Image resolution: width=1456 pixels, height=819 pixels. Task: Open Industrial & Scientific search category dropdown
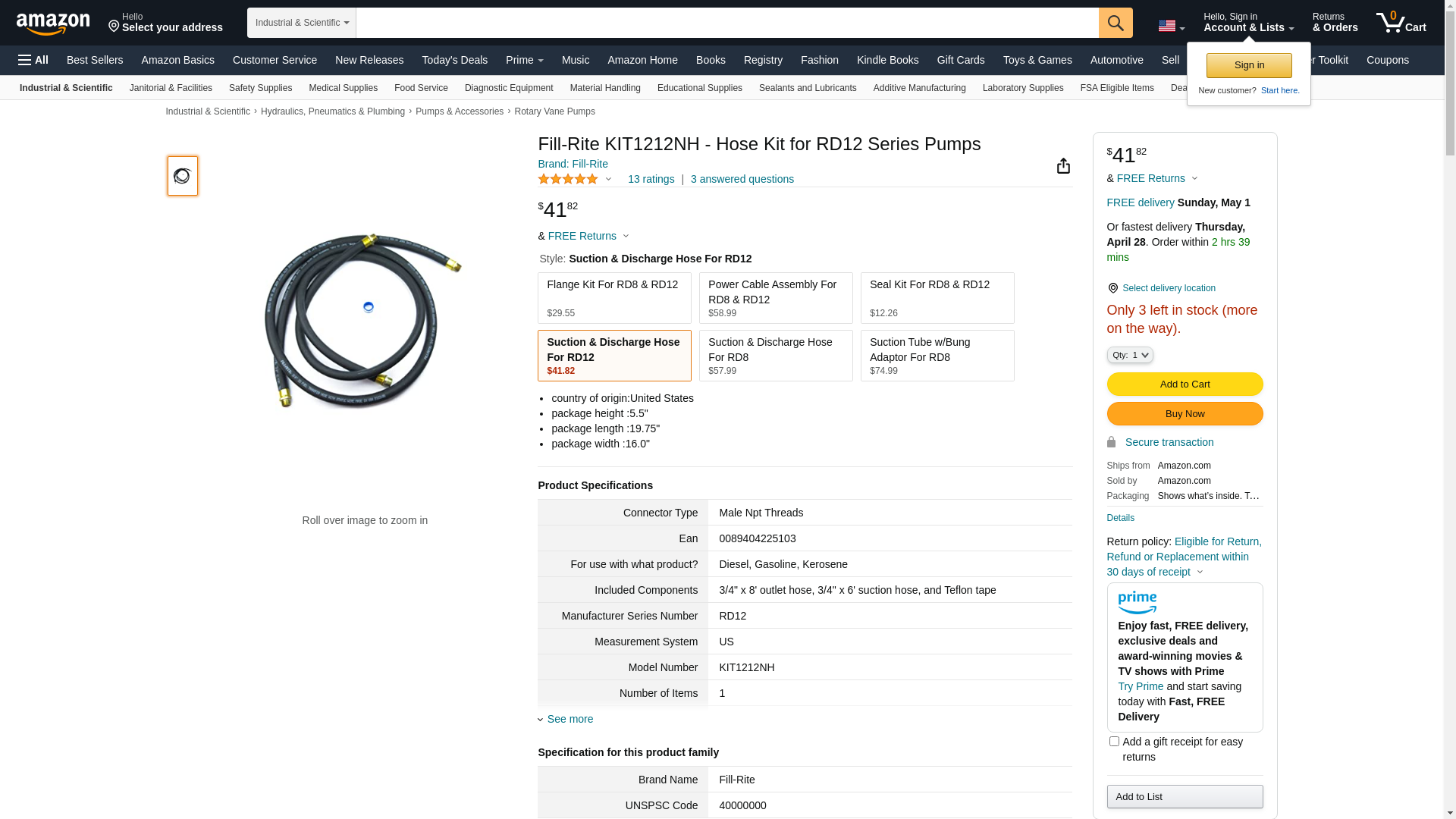point(302,23)
